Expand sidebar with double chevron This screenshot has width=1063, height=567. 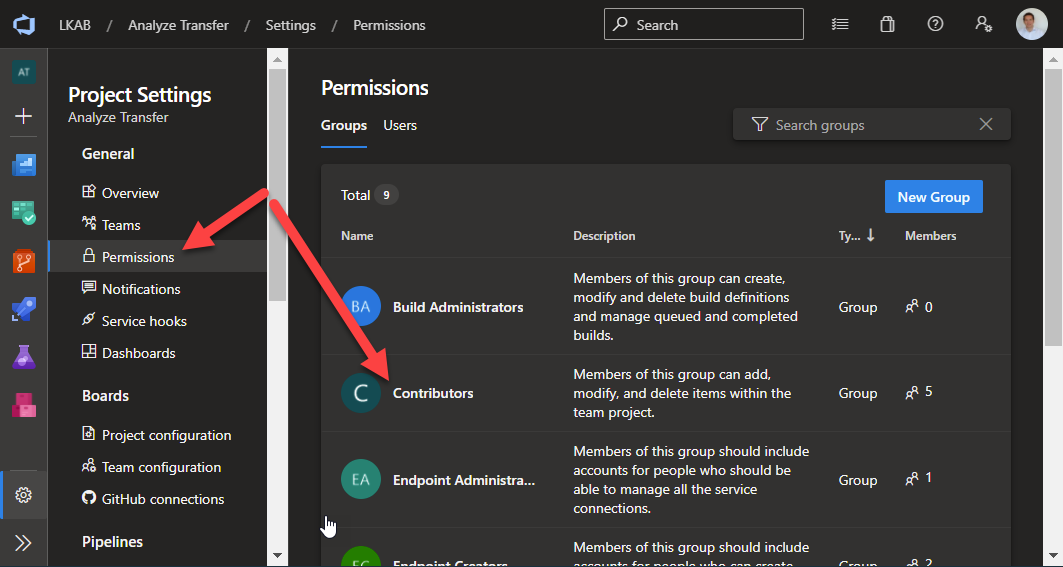24,543
